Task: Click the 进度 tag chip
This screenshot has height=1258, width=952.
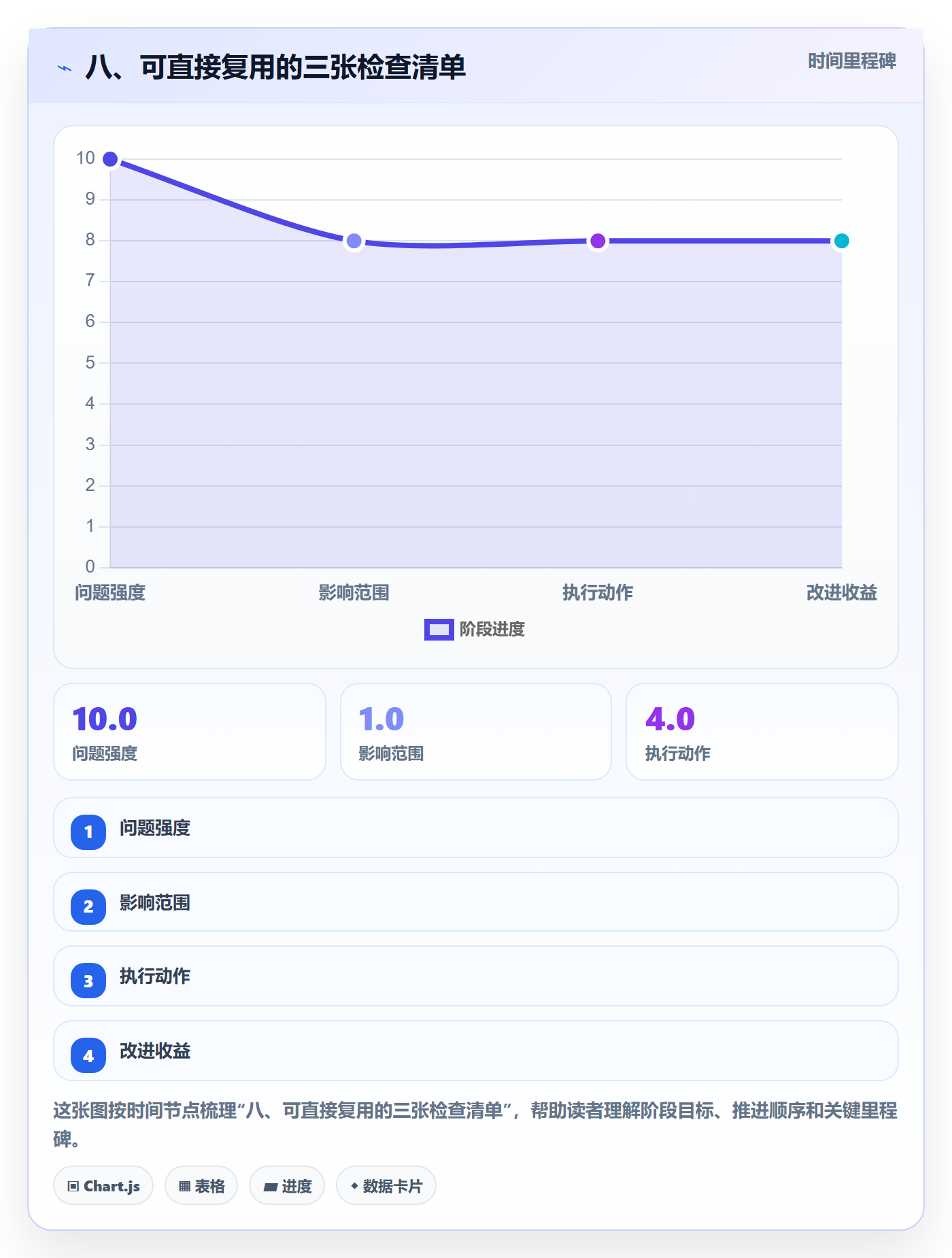Action: tap(287, 1186)
